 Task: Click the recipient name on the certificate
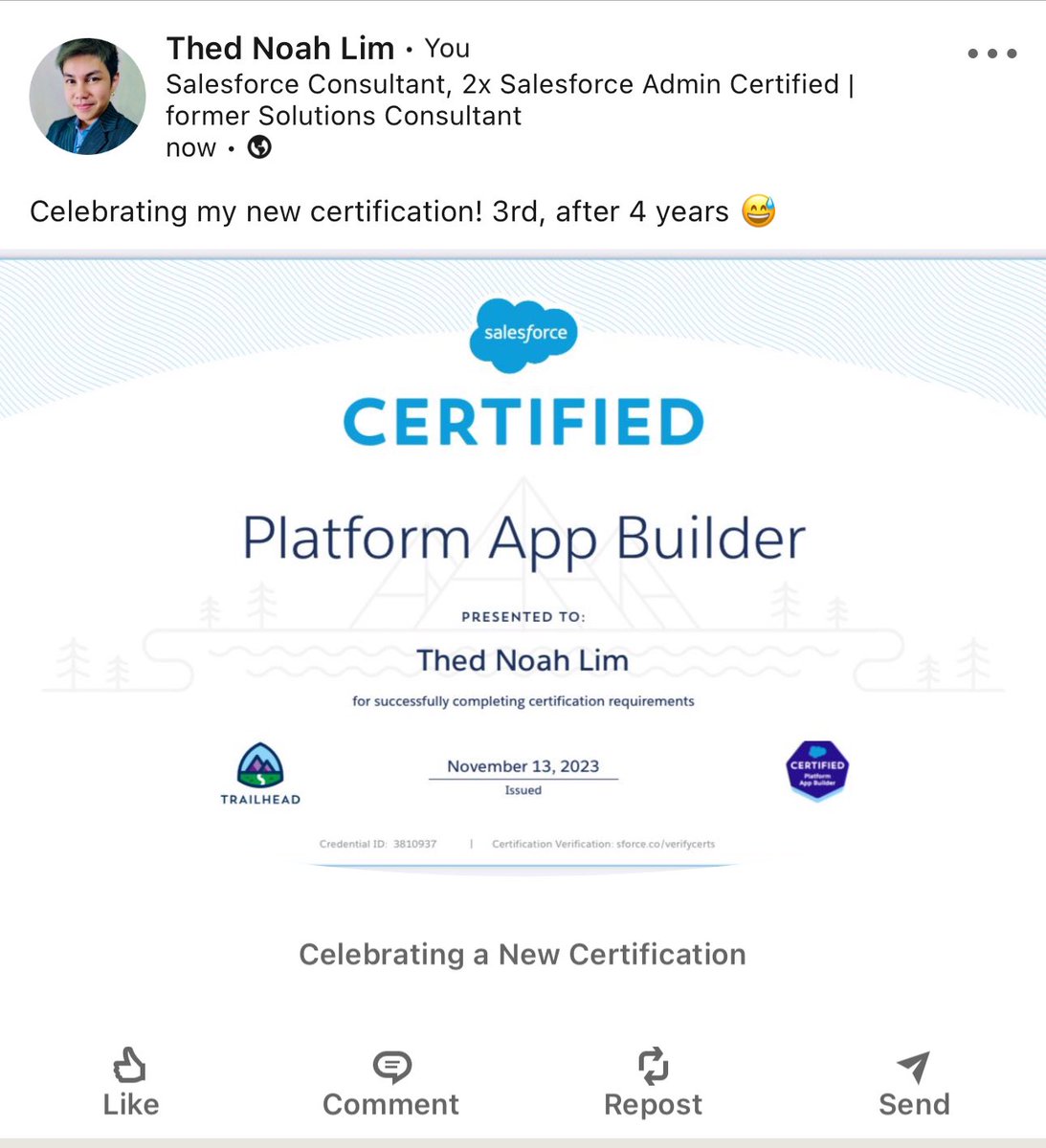click(523, 660)
